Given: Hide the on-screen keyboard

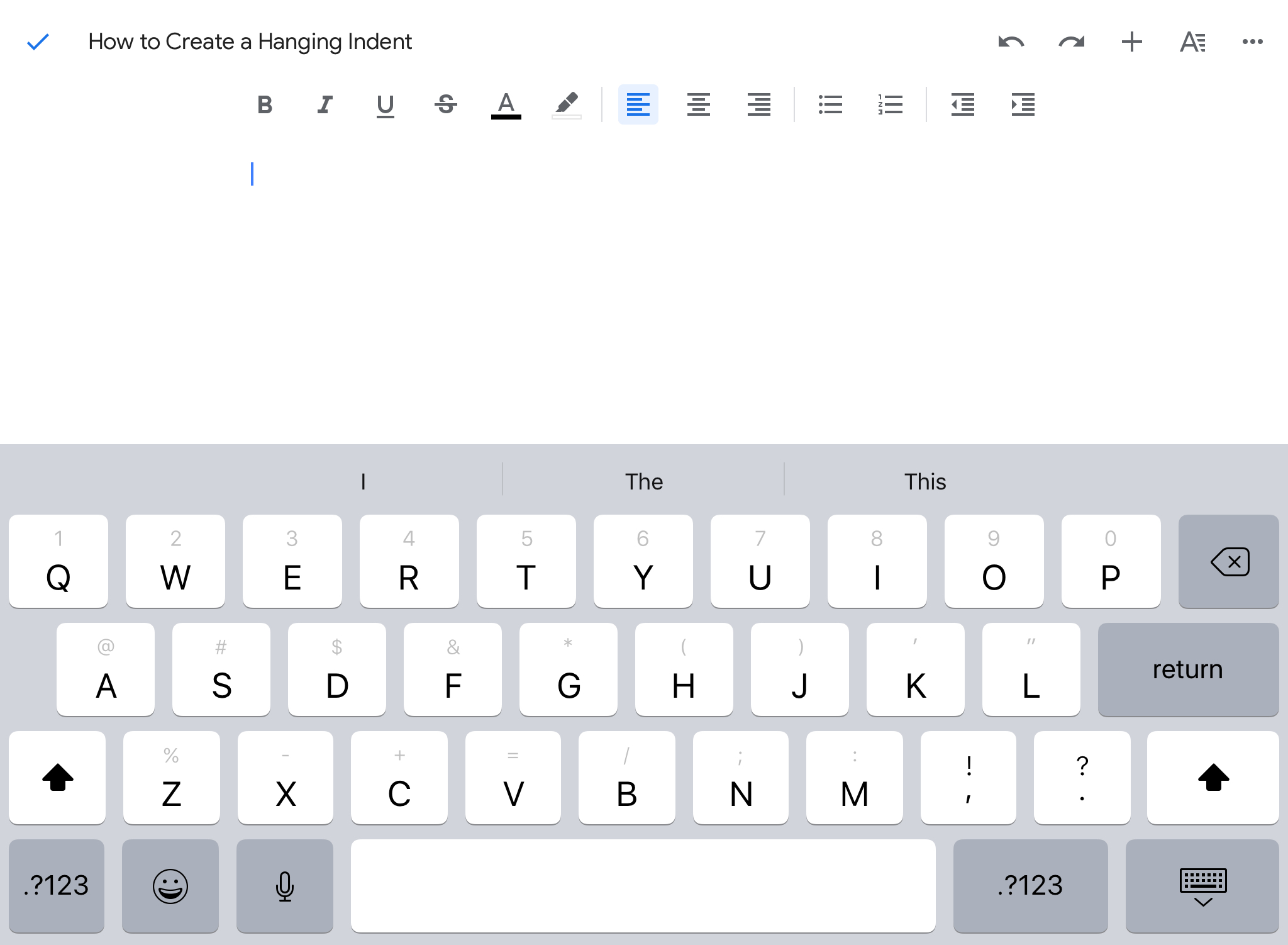Looking at the screenshot, I should 1202,886.
